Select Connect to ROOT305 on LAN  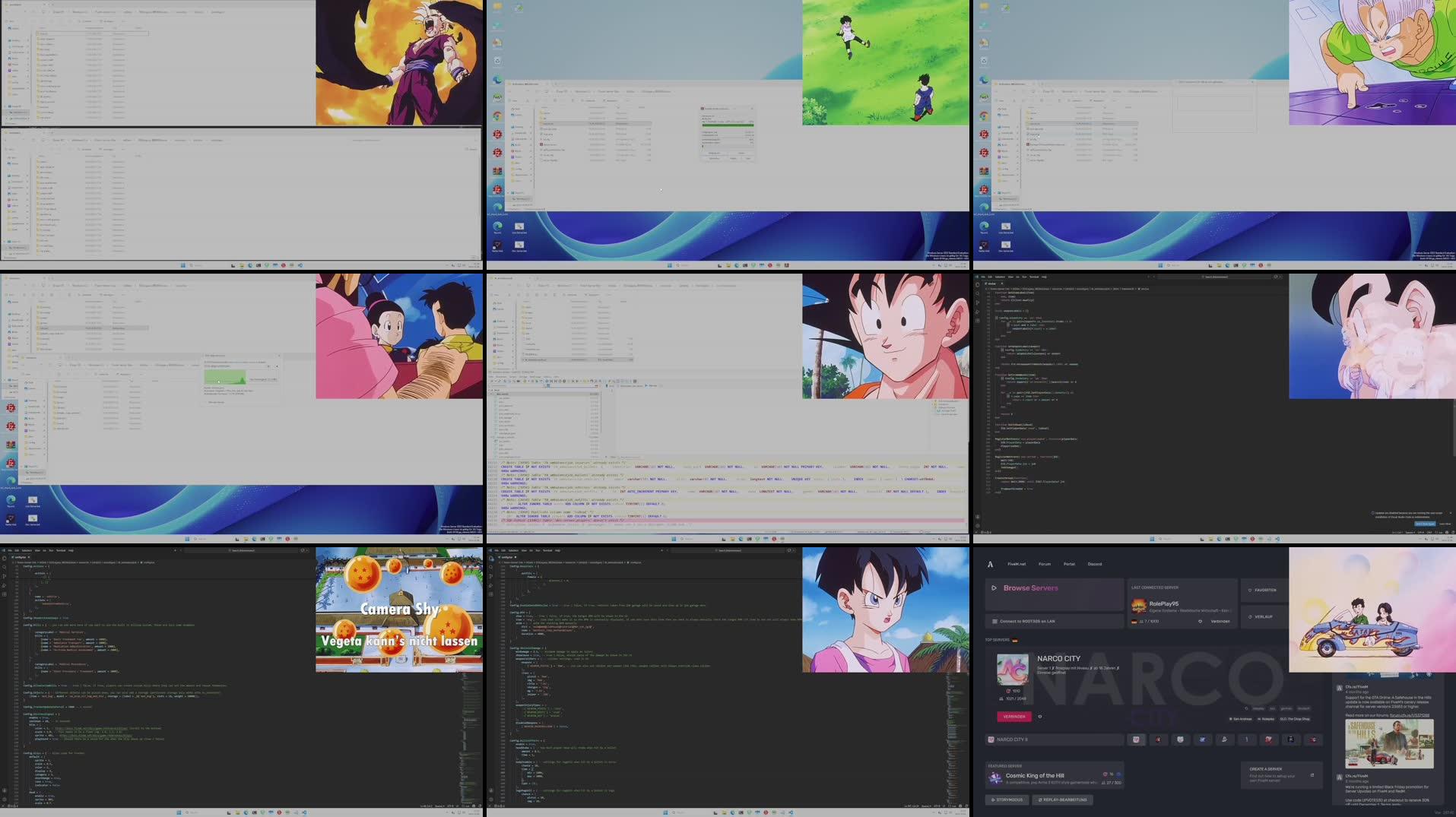(1055, 621)
